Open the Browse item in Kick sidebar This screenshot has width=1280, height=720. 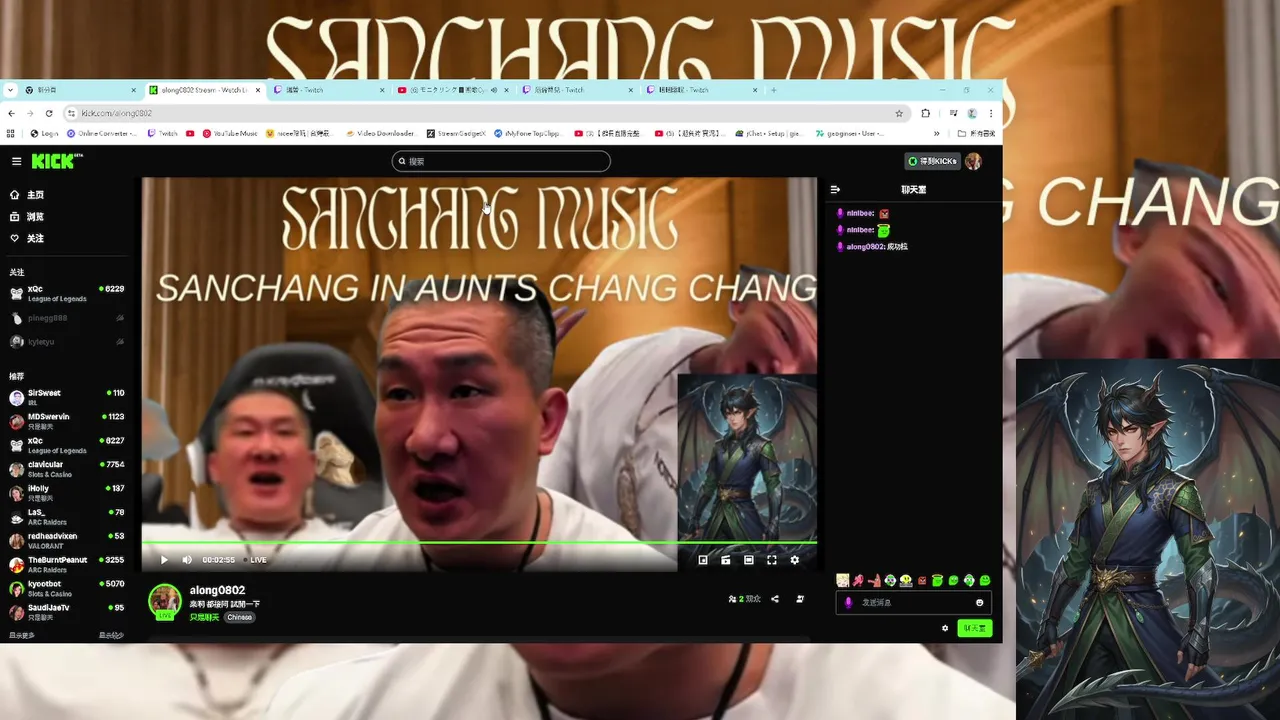click(x=27, y=217)
